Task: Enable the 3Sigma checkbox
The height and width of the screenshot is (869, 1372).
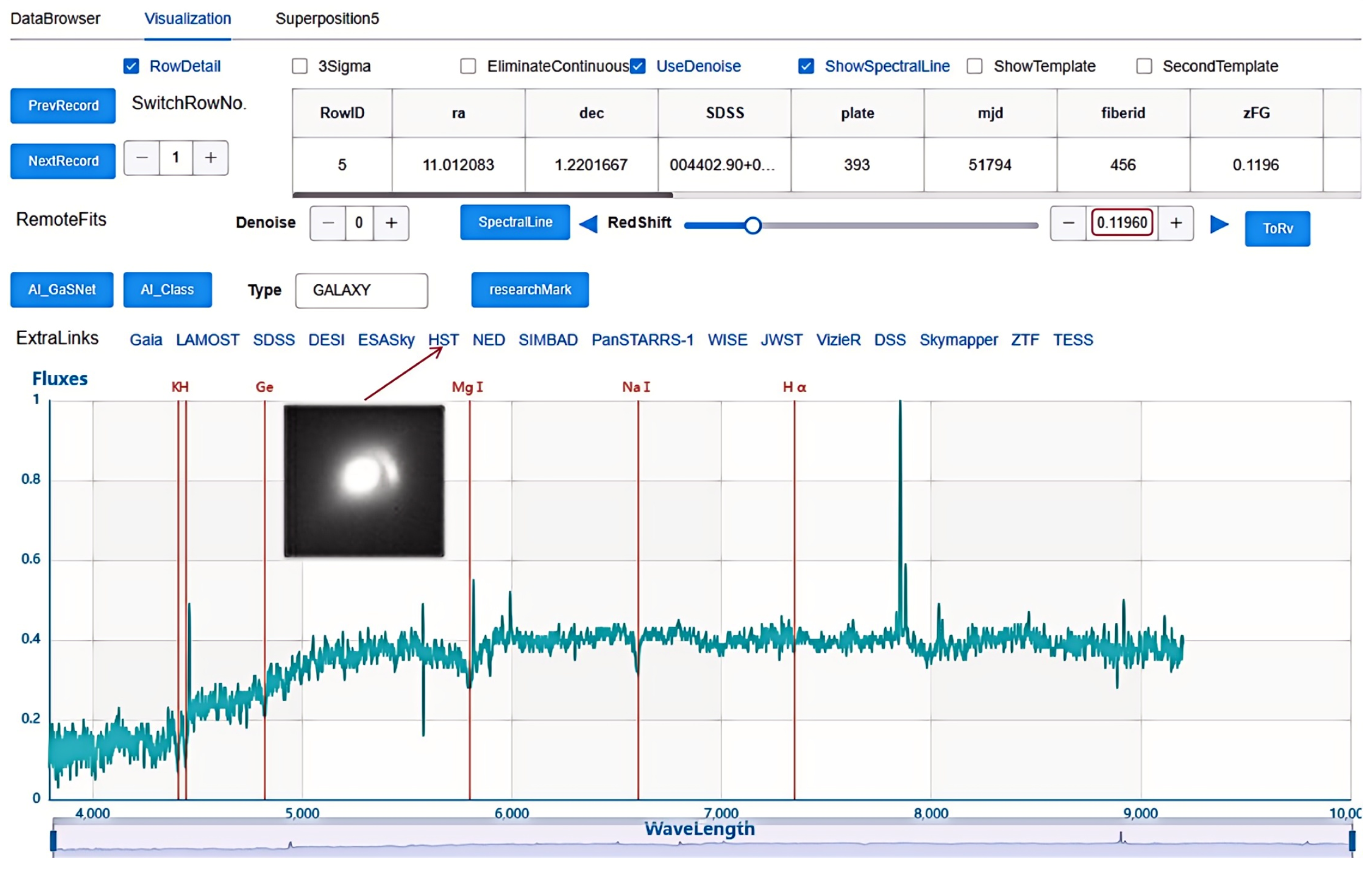Action: tap(300, 66)
